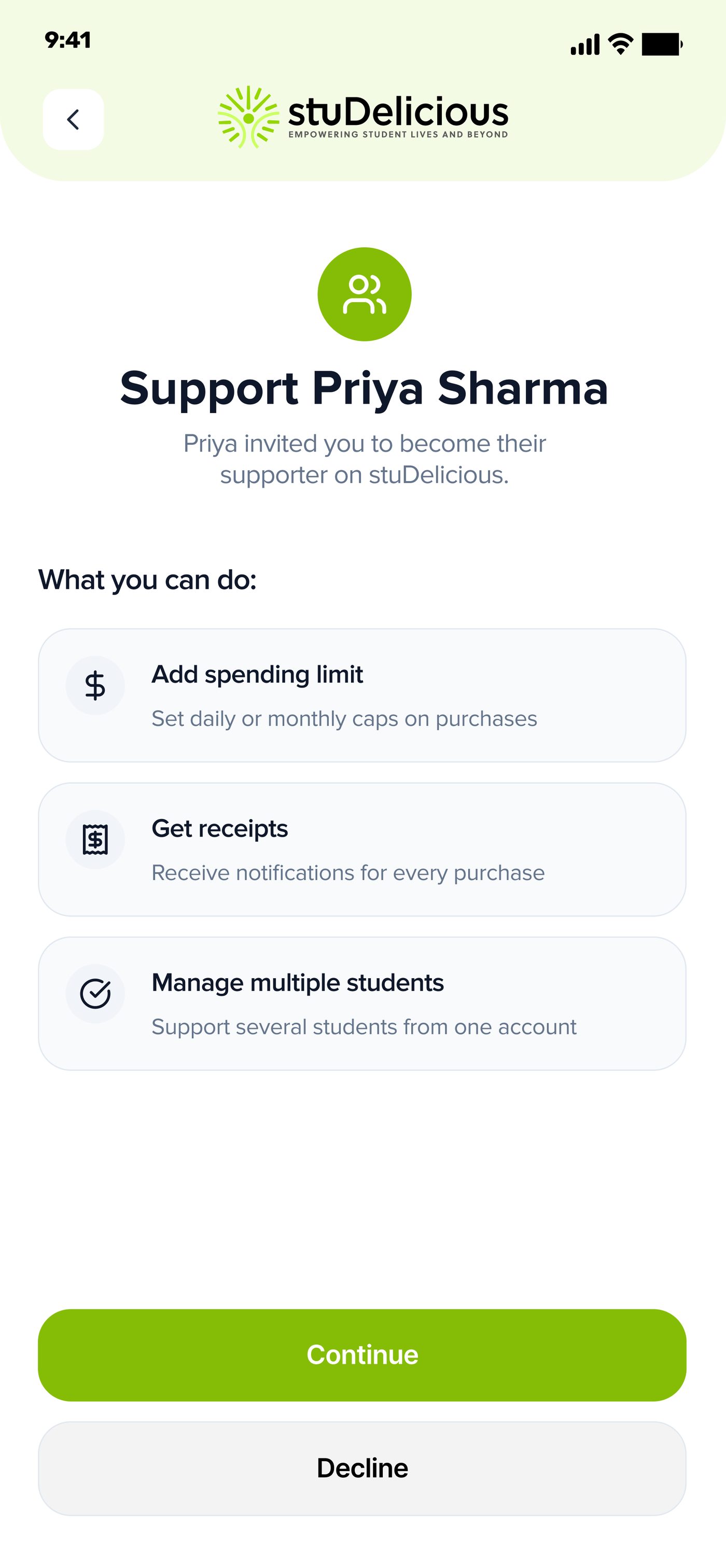Tap the cellular signal bars

(585, 45)
